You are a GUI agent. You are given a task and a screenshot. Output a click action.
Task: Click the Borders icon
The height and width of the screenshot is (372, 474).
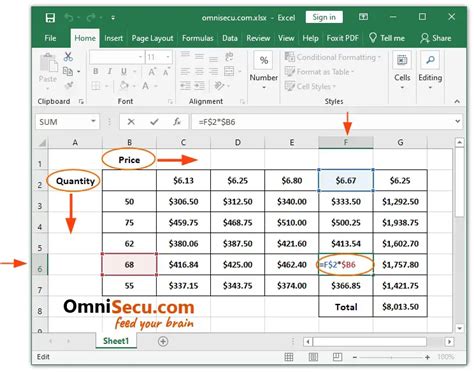(96, 86)
